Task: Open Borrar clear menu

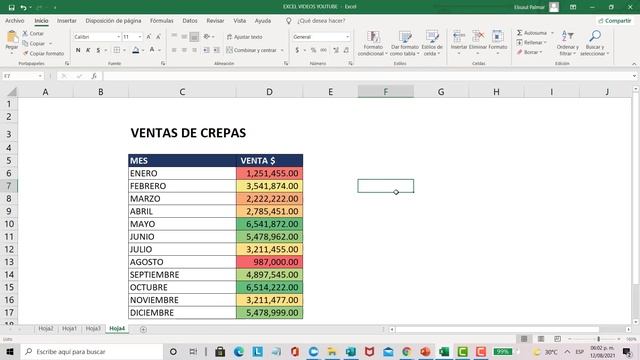Action: (x=530, y=52)
